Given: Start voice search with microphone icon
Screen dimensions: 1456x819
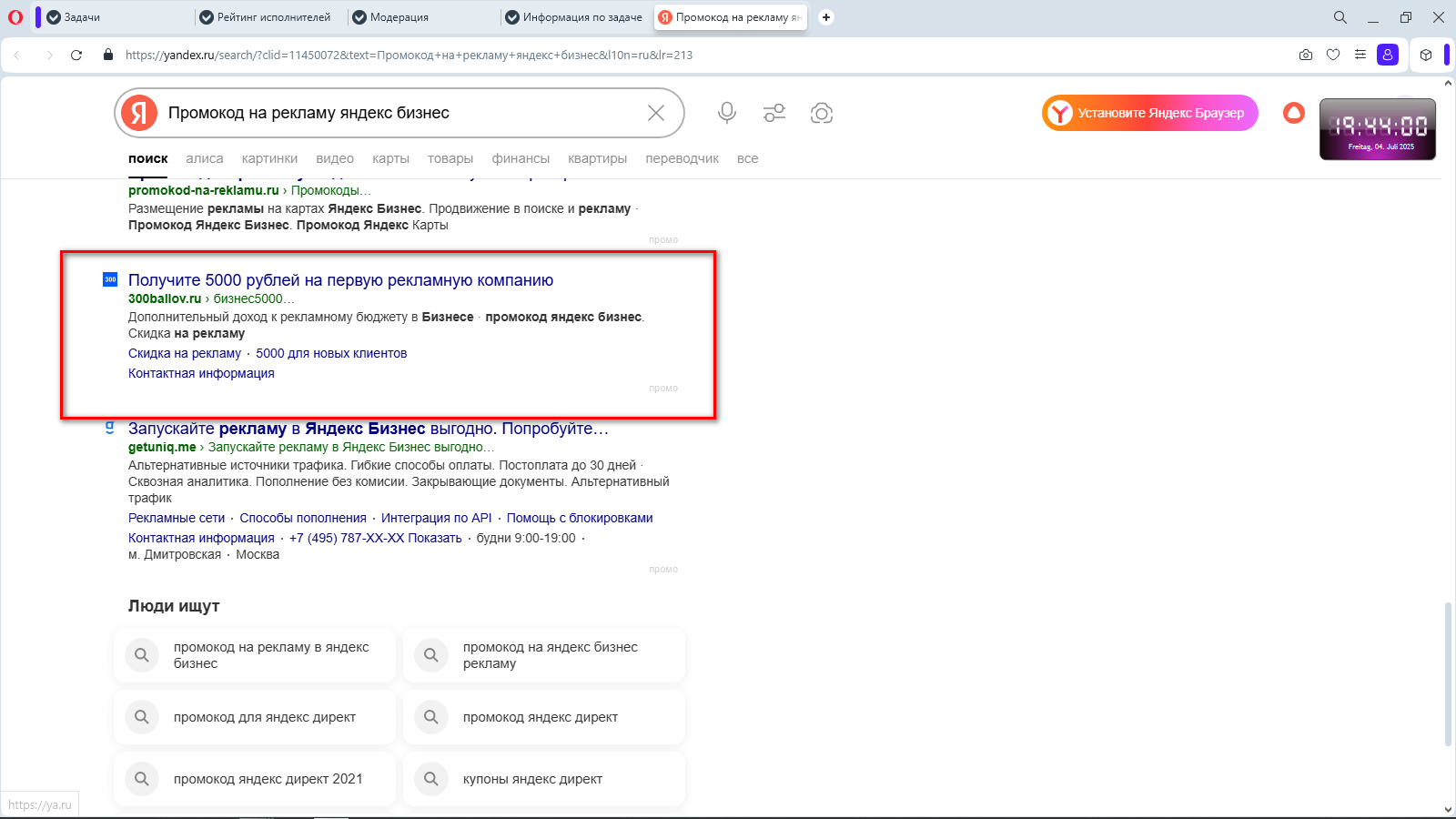Looking at the screenshot, I should [726, 113].
